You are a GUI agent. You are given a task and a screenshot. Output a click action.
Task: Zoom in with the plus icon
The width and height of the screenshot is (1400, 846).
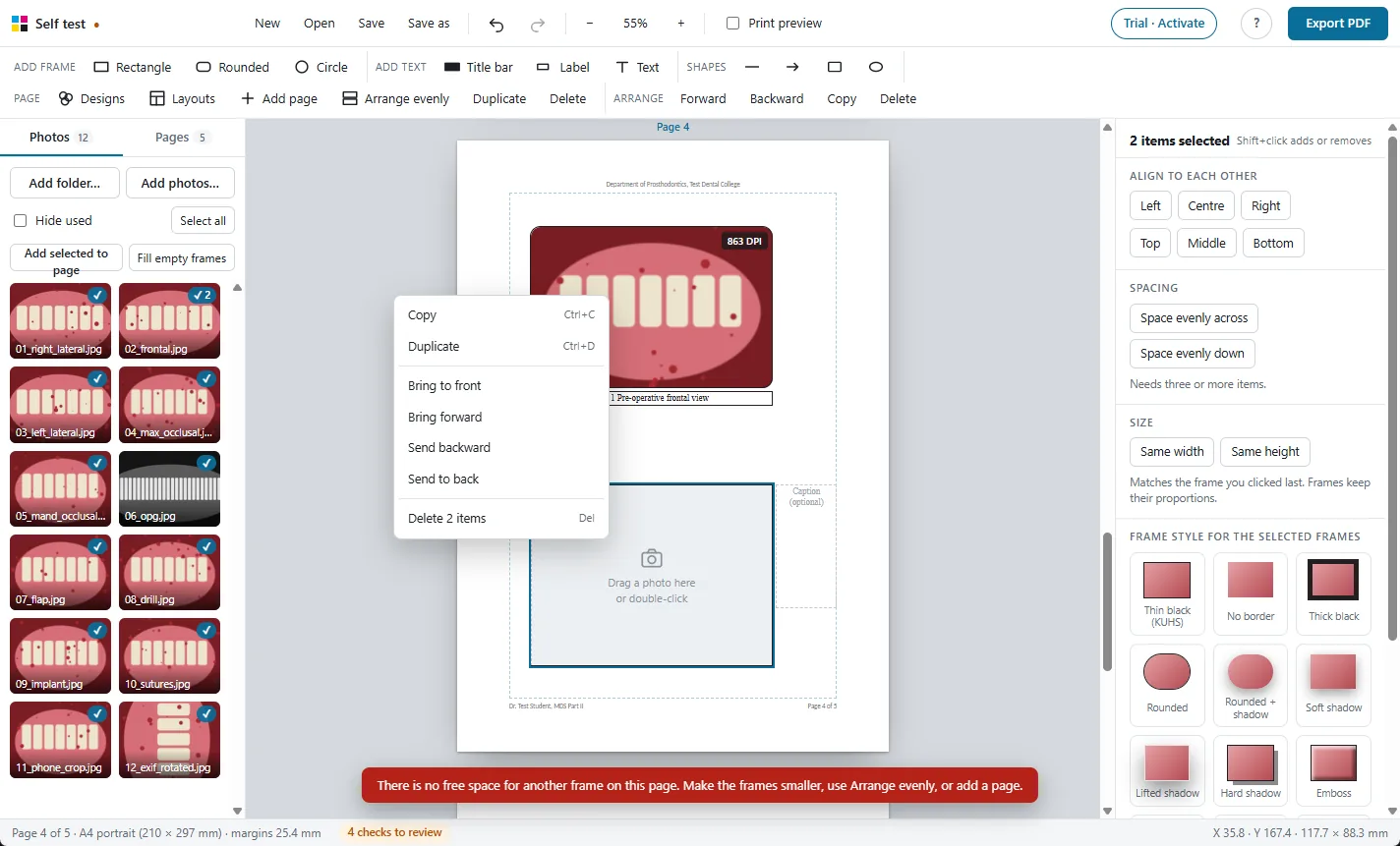(681, 24)
